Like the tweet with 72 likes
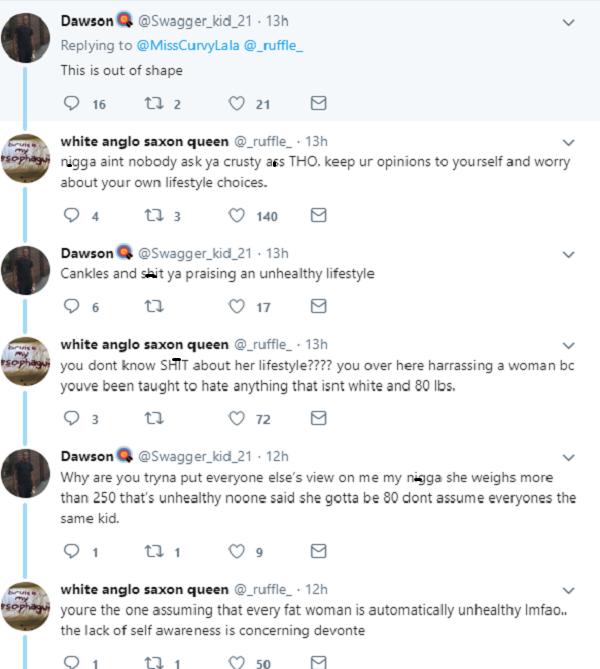 238,419
